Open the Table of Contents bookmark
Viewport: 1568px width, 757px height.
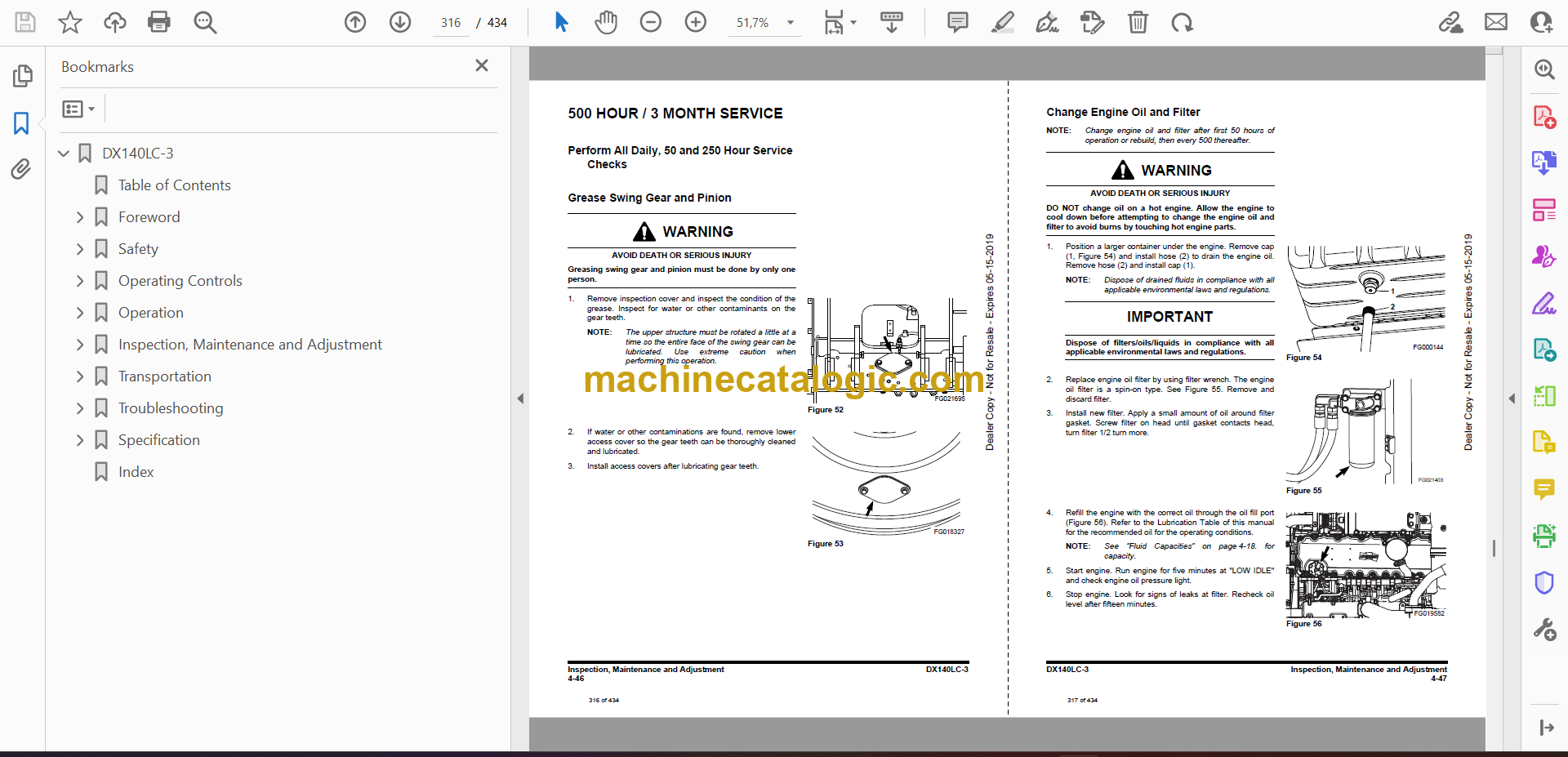click(174, 185)
